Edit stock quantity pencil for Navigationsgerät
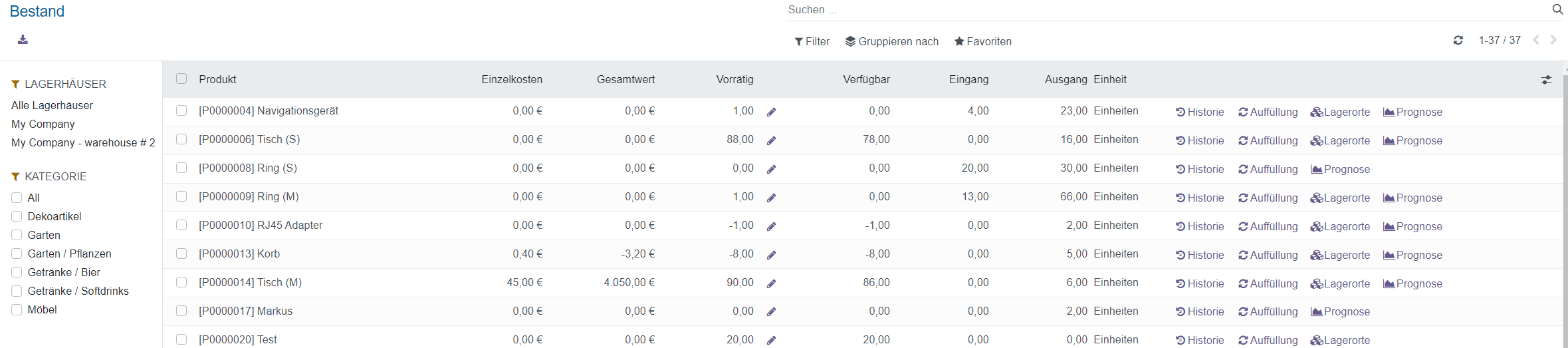This screenshot has height=348, width=1568. pyautogui.click(x=771, y=112)
